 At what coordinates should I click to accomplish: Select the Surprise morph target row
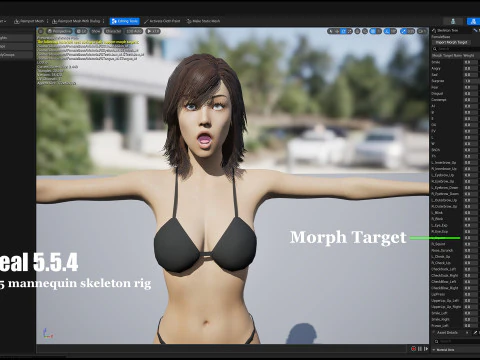pos(438,81)
